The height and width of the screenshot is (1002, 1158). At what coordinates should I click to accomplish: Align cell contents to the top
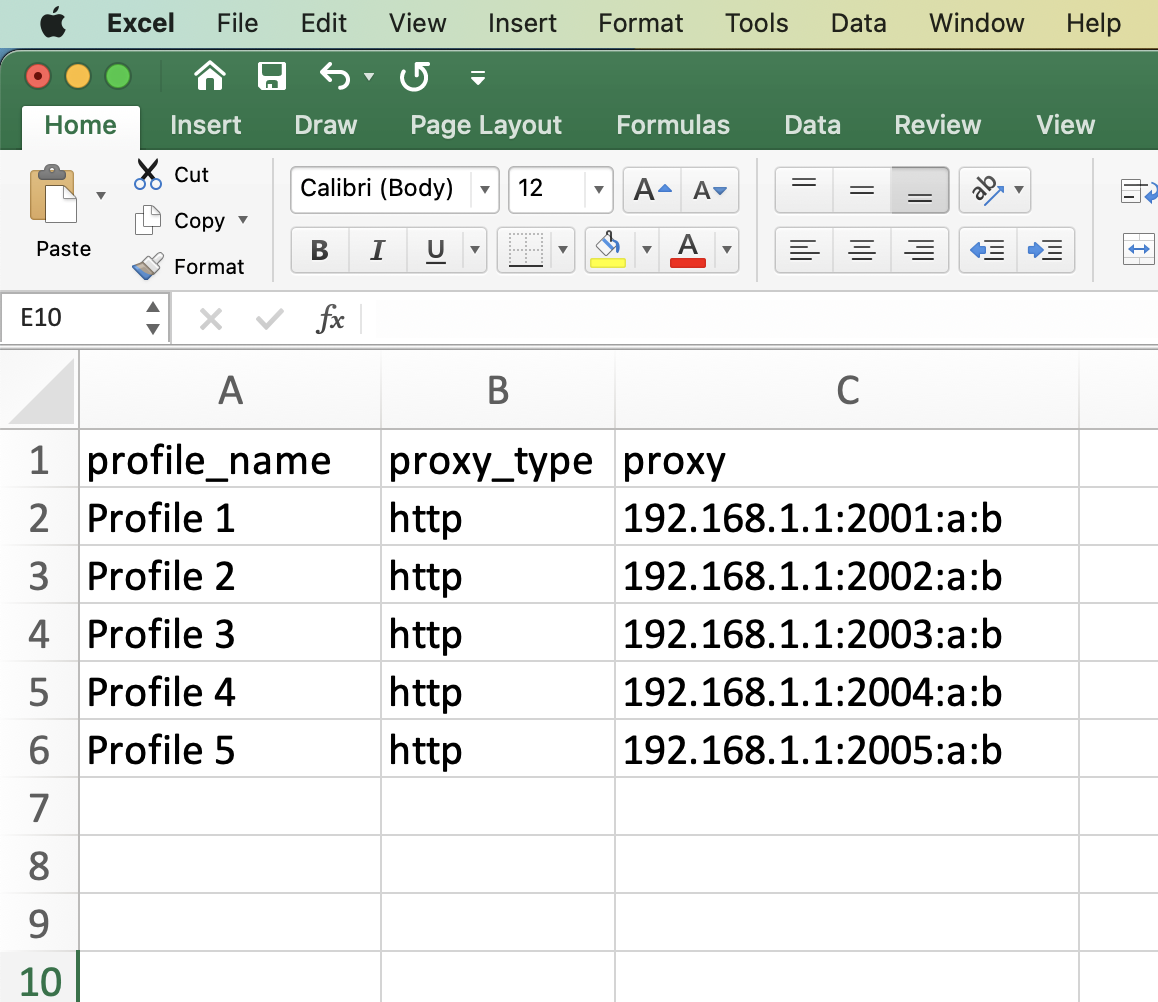804,190
